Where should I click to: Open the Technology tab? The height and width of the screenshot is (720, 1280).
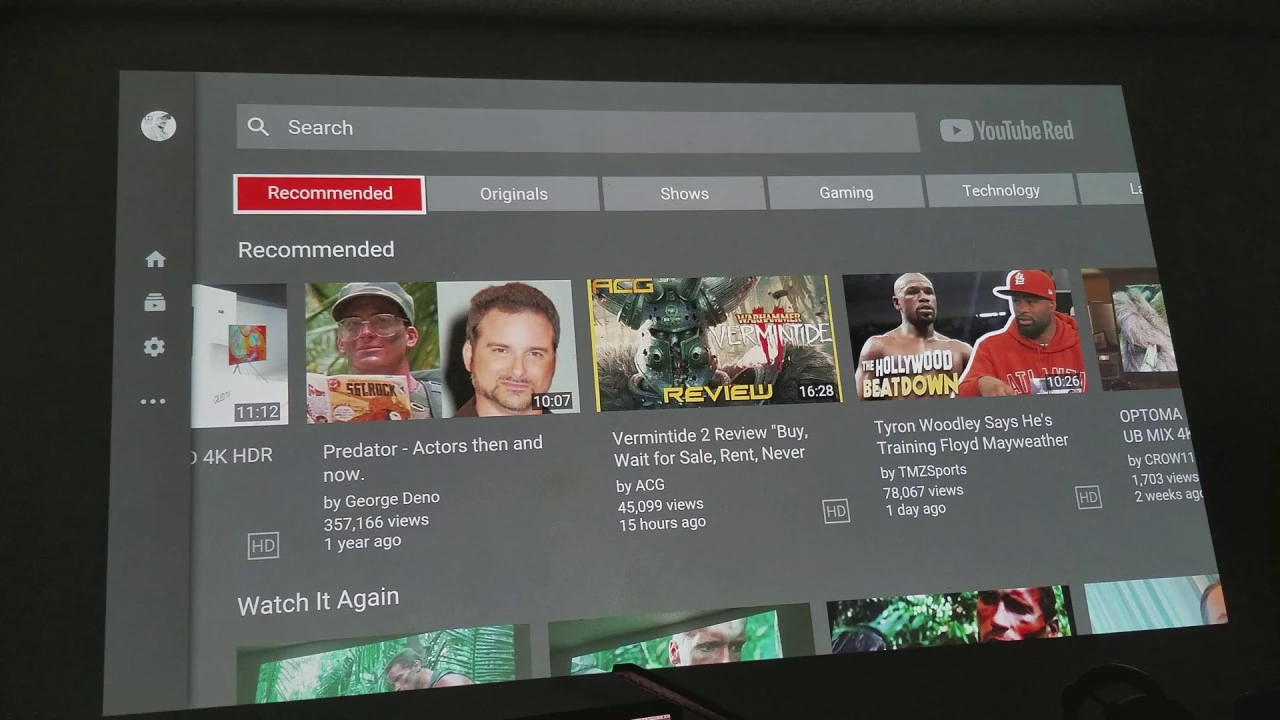pyautogui.click(x=1001, y=190)
